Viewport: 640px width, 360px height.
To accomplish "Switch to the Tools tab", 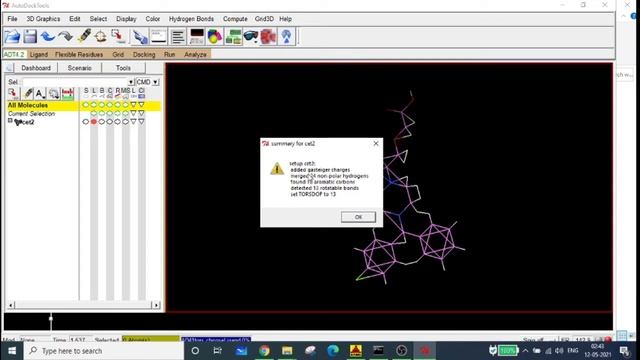I will coord(123,68).
